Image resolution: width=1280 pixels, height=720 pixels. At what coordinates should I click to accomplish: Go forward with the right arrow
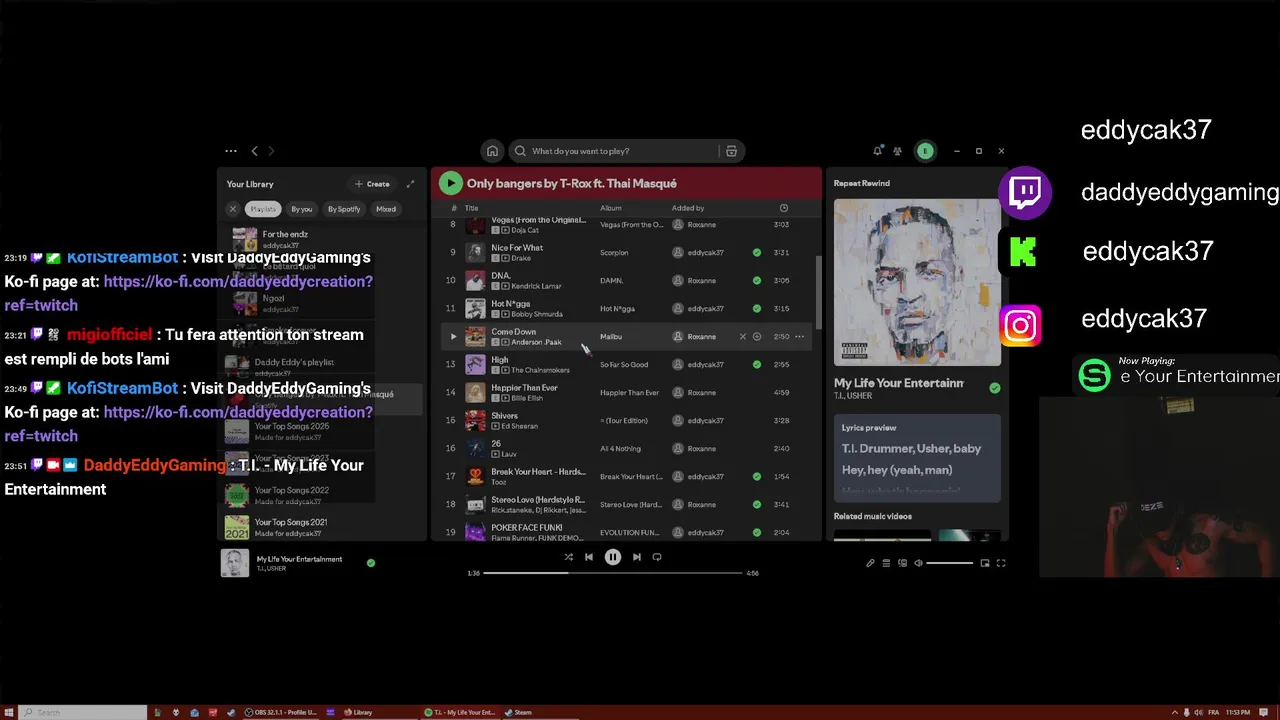271,151
